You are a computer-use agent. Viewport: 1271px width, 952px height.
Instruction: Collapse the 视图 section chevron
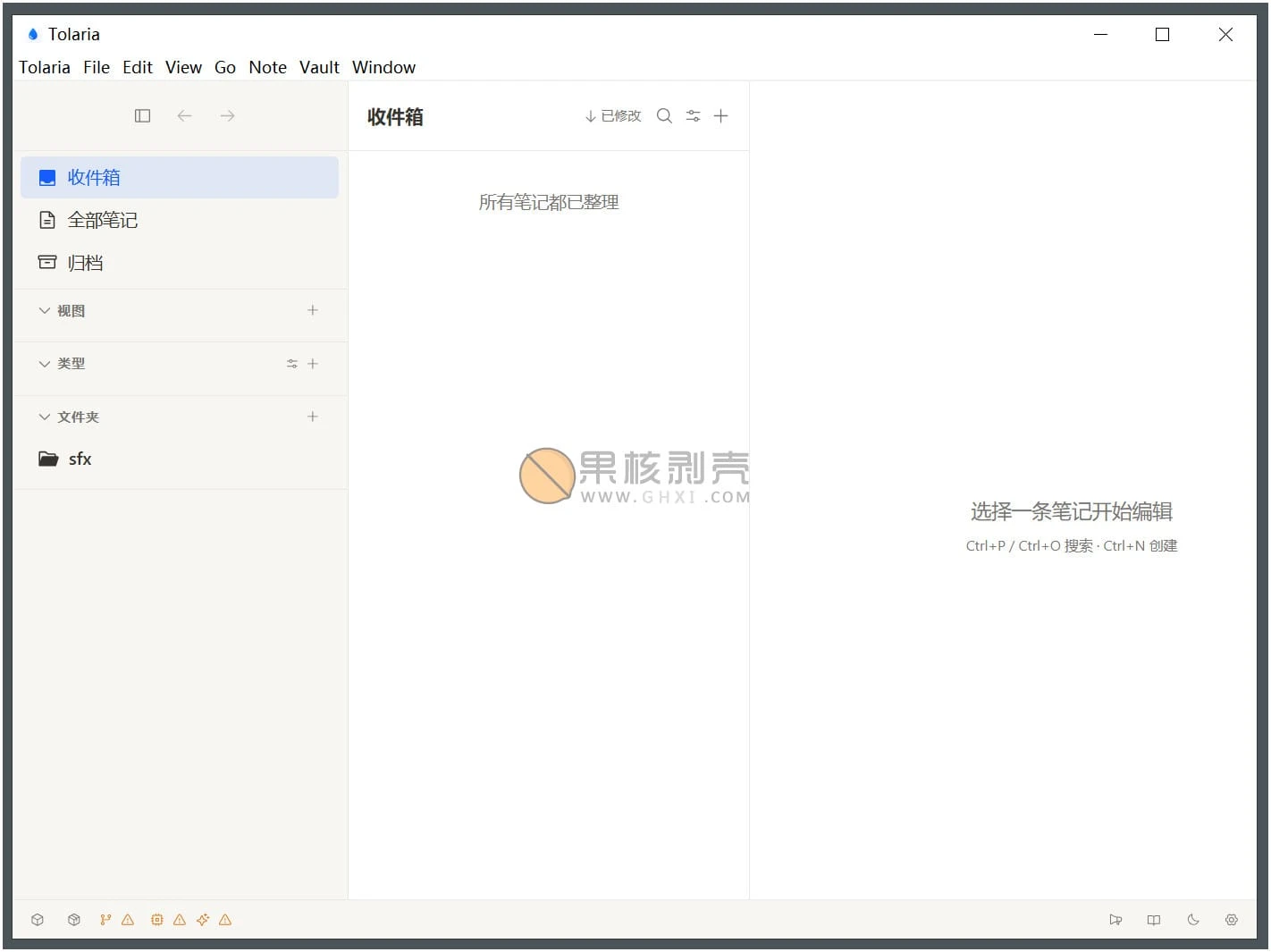coord(45,310)
